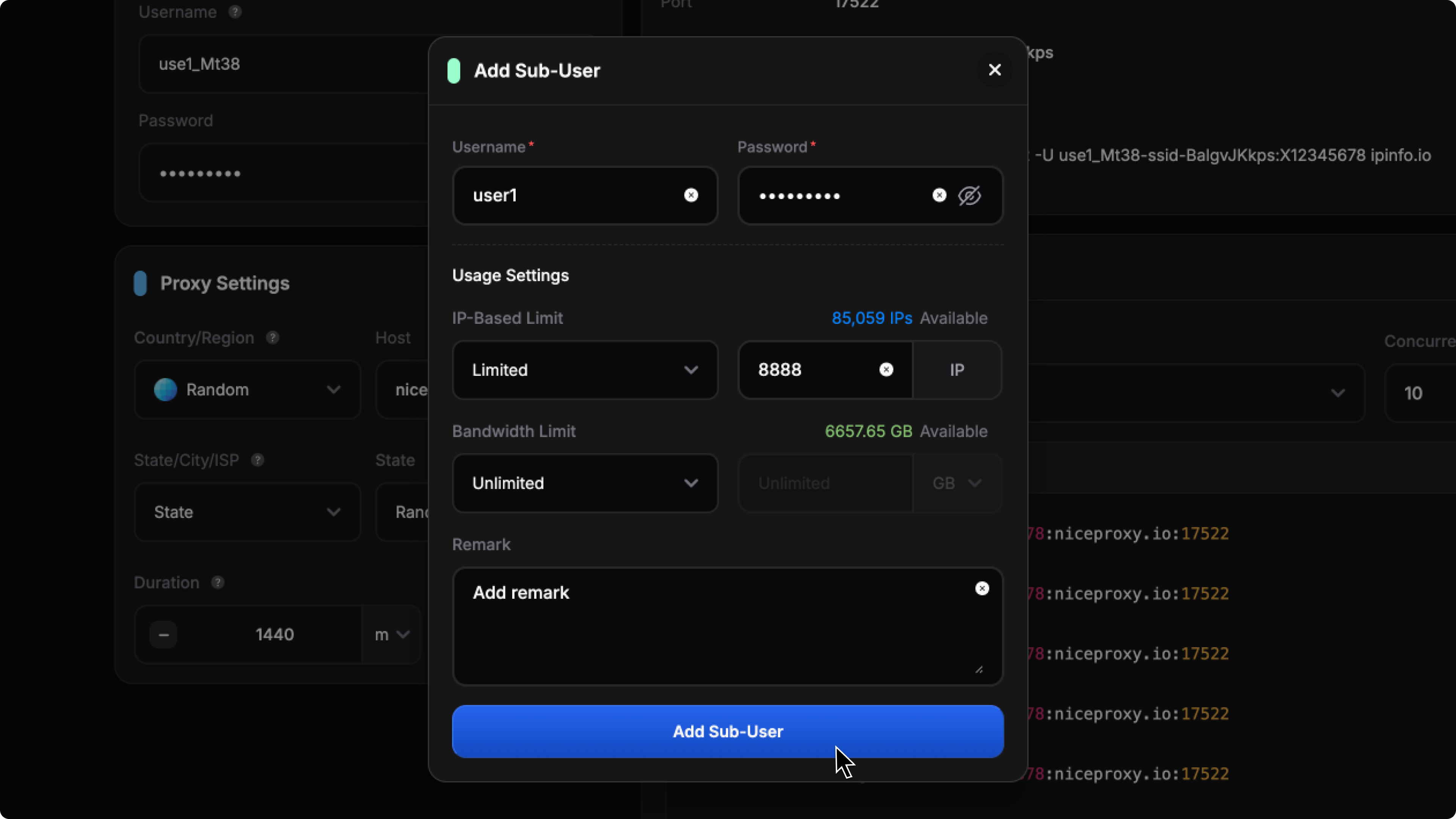The width and height of the screenshot is (1456, 819).
Task: Clear the 8888 IP limit value
Action: (886, 370)
